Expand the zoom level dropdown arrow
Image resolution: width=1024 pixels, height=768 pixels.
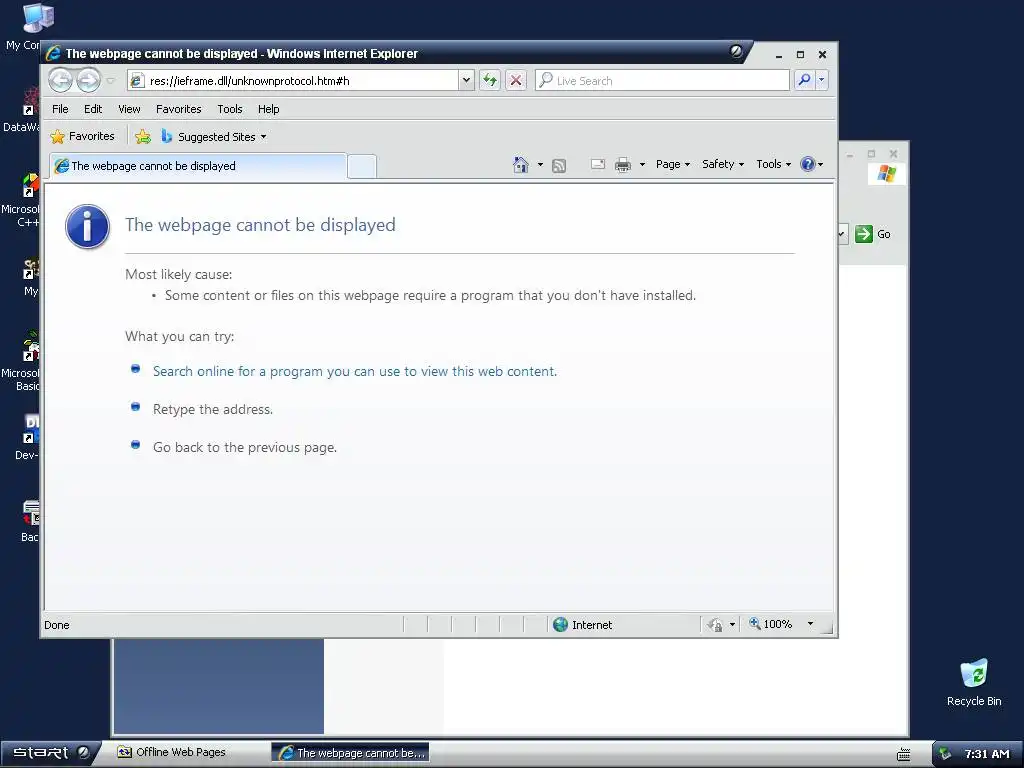[810, 624]
